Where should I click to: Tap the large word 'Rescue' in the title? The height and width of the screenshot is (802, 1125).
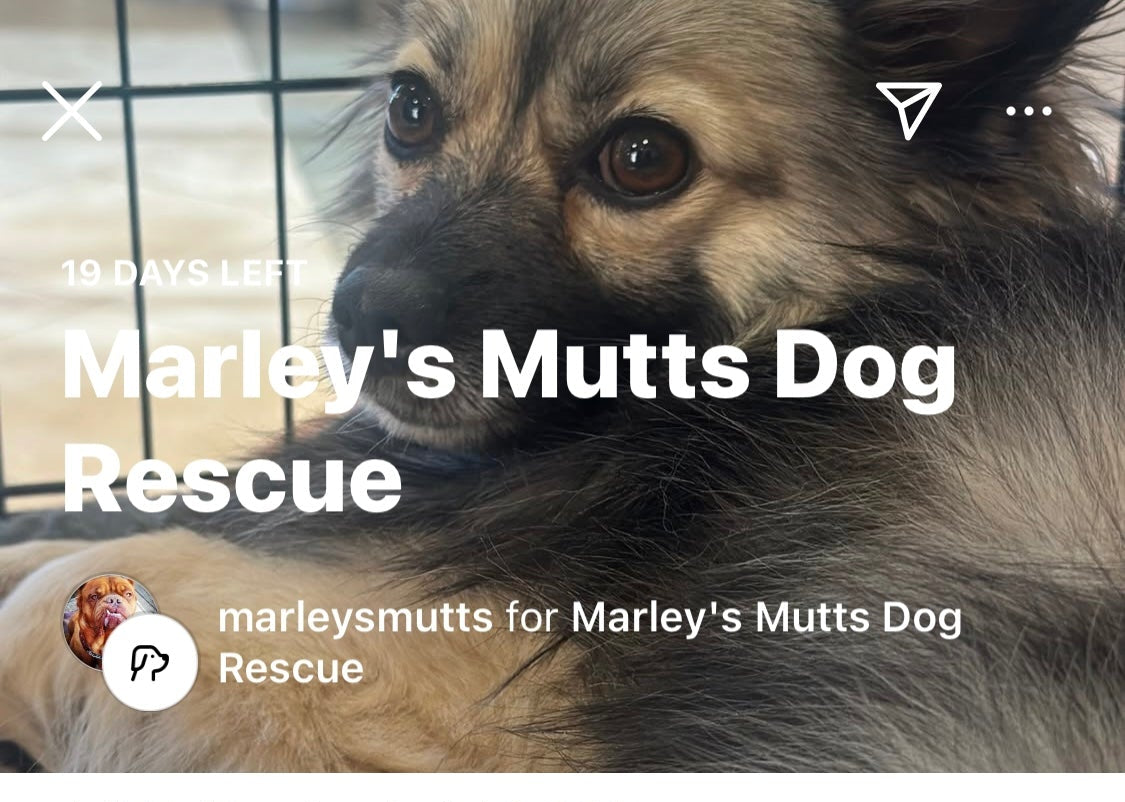point(232,478)
